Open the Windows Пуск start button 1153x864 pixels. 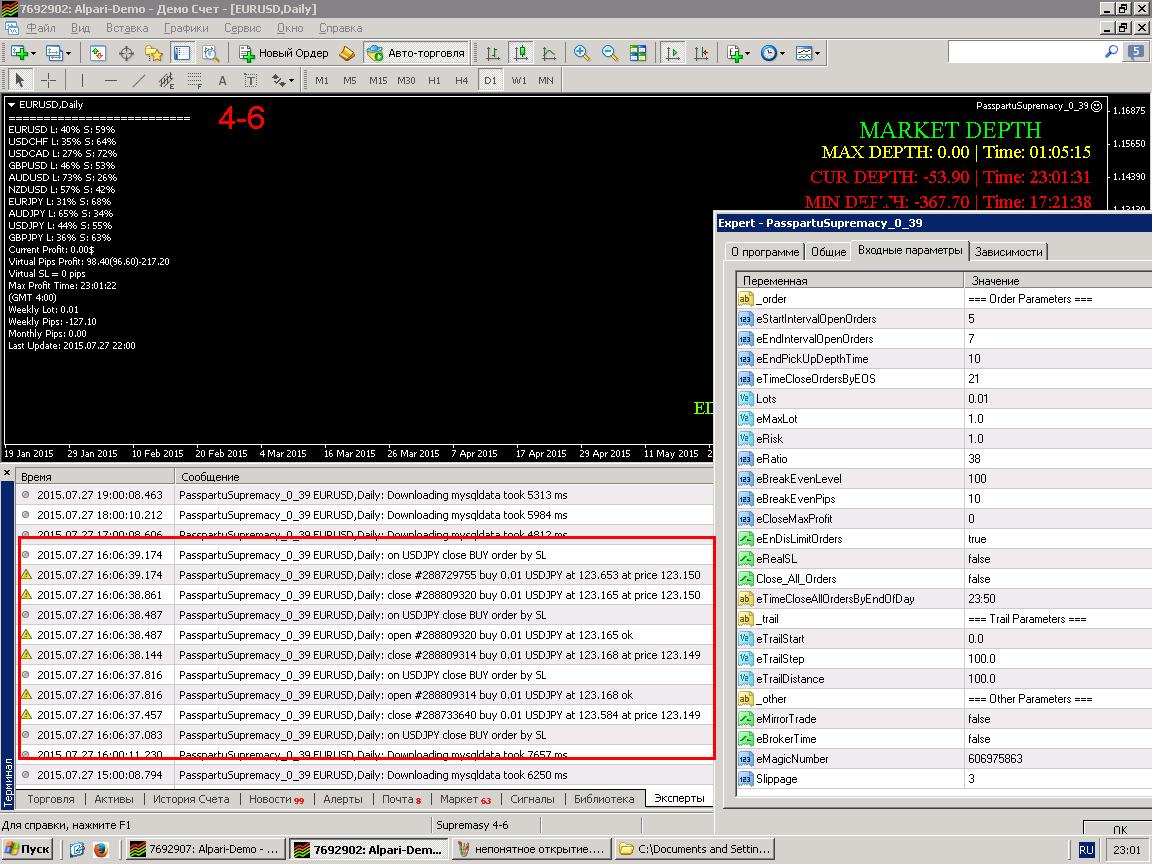27,849
